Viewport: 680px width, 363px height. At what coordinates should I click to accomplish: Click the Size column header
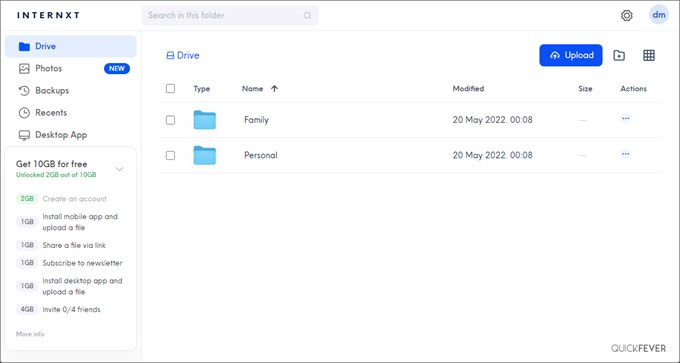(585, 88)
